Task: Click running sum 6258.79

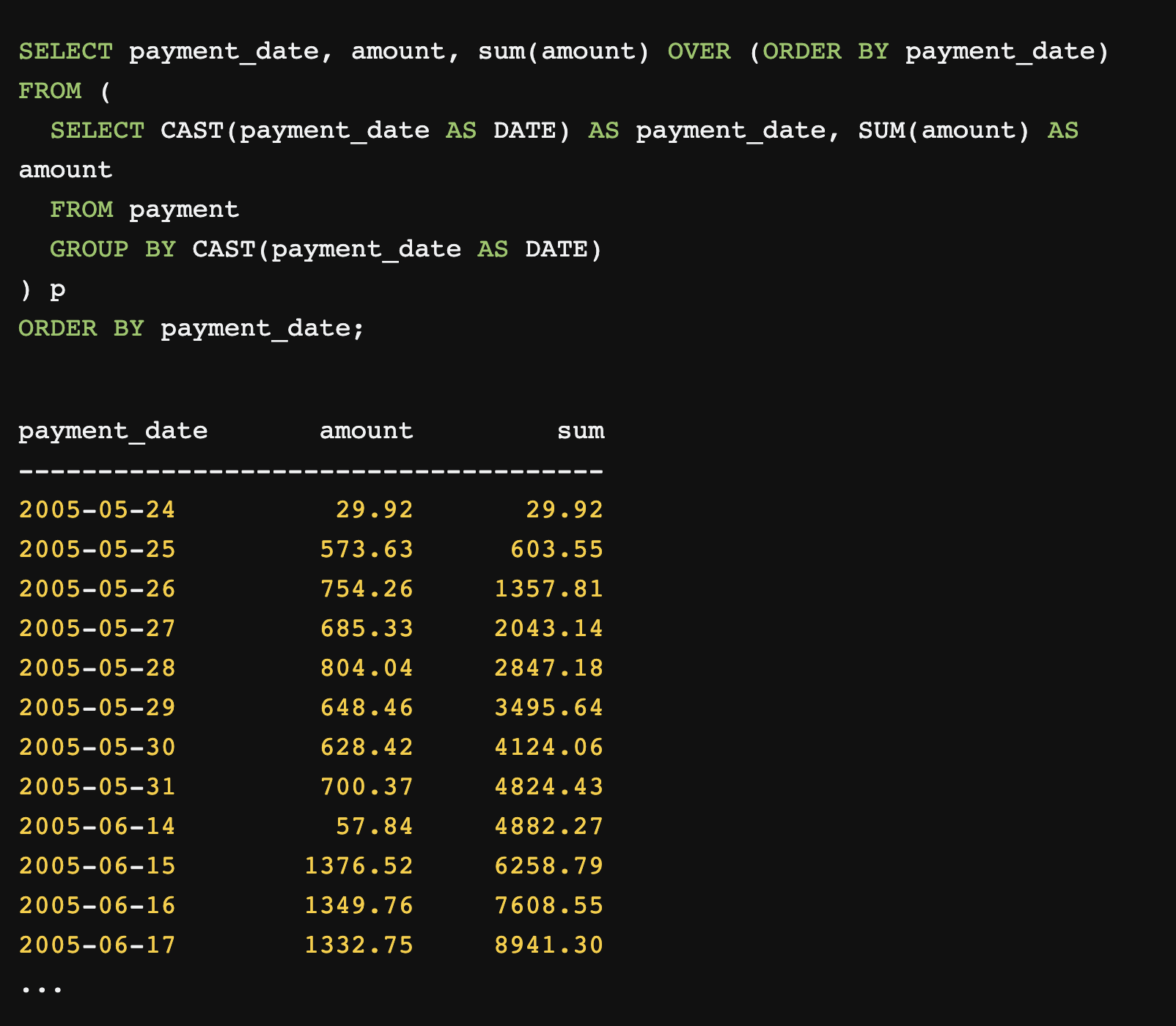Action: [x=549, y=866]
